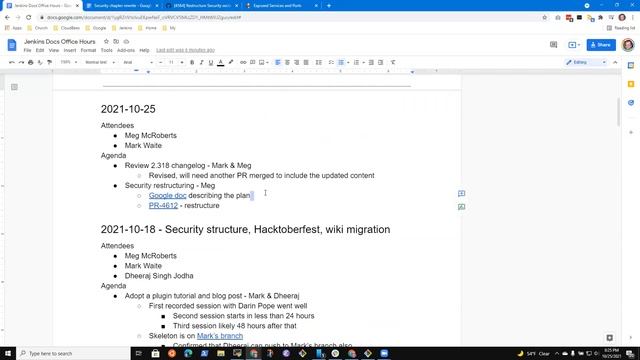Image resolution: width=640 pixels, height=360 pixels.
Task: Move the document with the folder icon
Action: pos(116,42)
